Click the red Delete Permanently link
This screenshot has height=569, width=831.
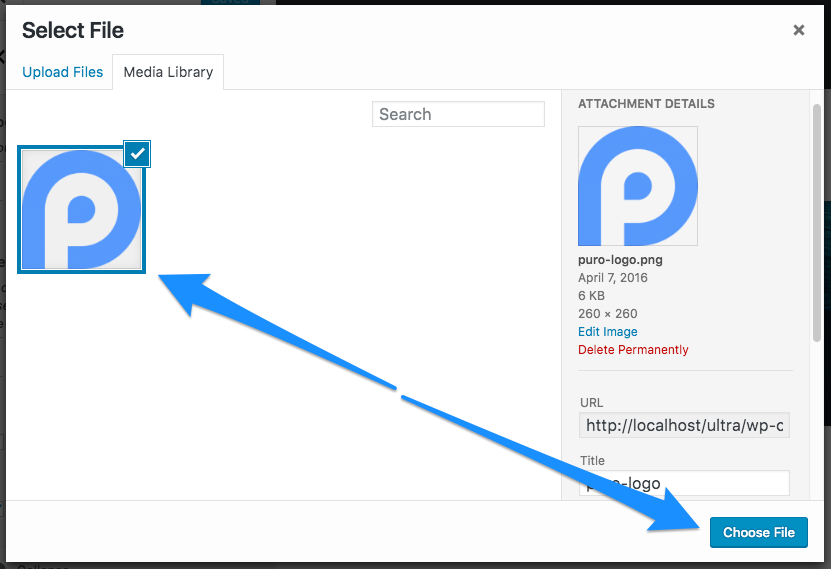pyautogui.click(x=633, y=350)
